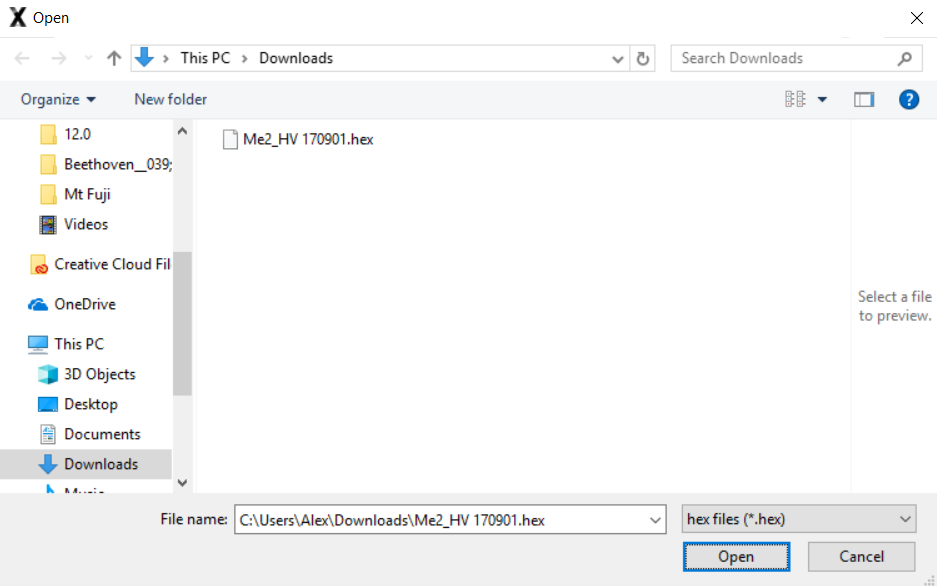Open Creative Cloud Files in sidebar
This screenshot has width=937, height=586.
[x=112, y=264]
